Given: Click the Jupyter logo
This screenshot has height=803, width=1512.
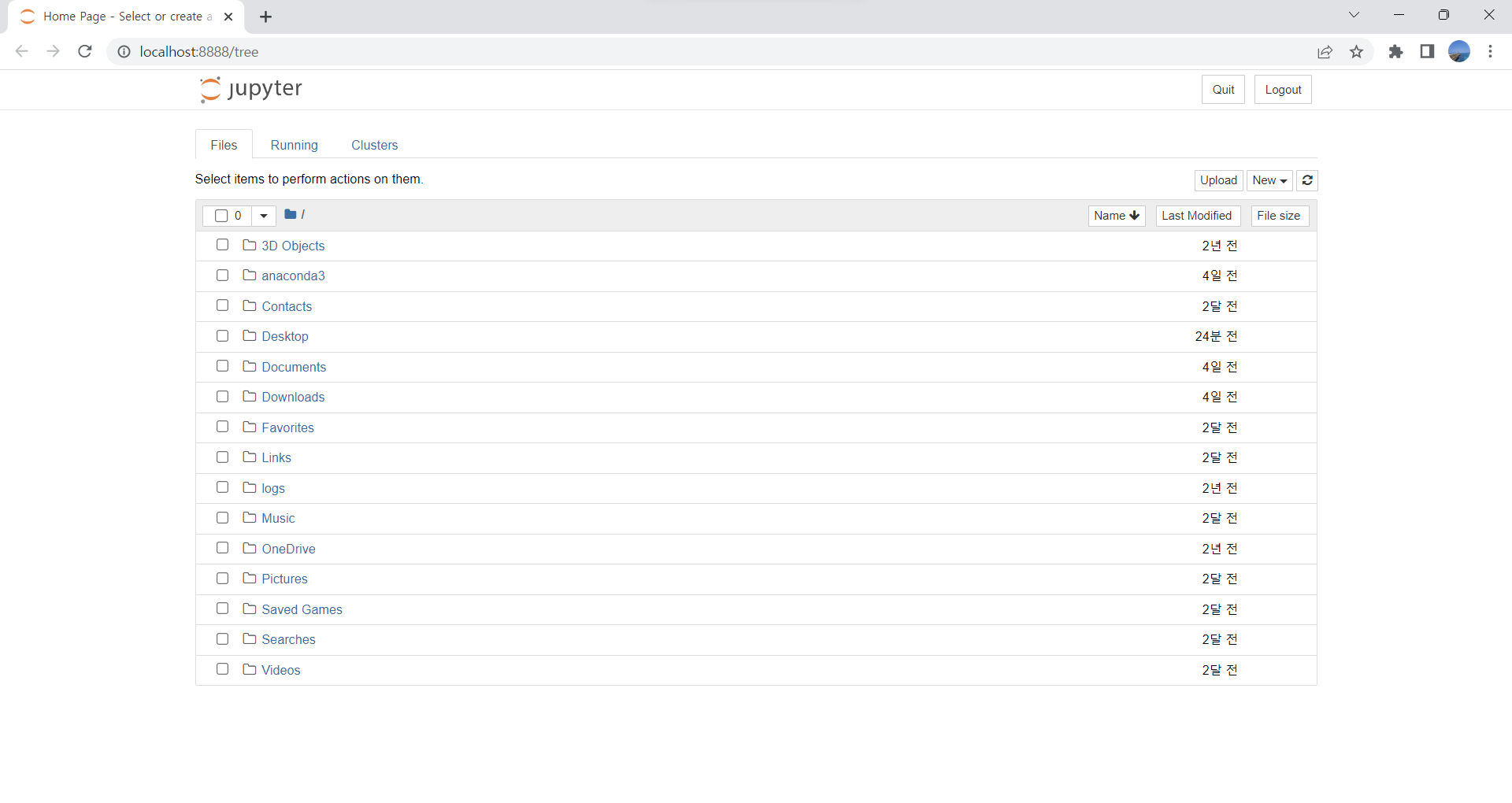Looking at the screenshot, I should coord(250,89).
